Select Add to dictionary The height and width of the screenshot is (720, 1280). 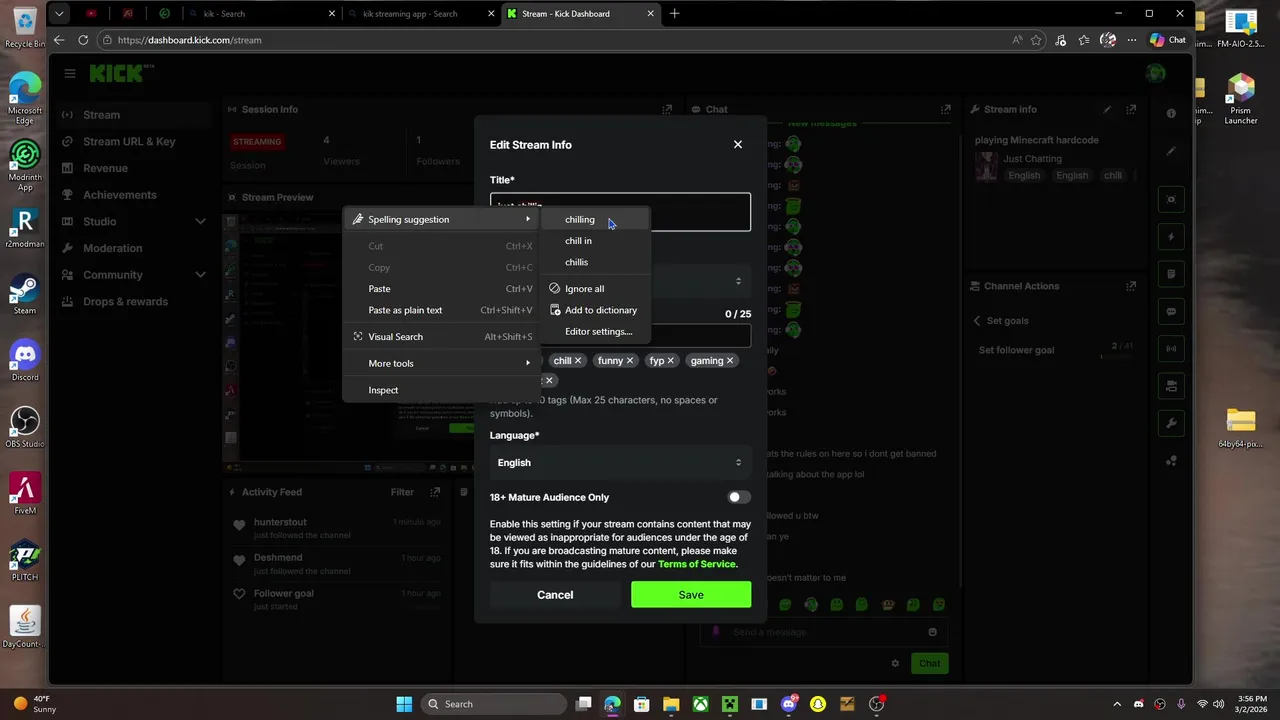point(594,310)
